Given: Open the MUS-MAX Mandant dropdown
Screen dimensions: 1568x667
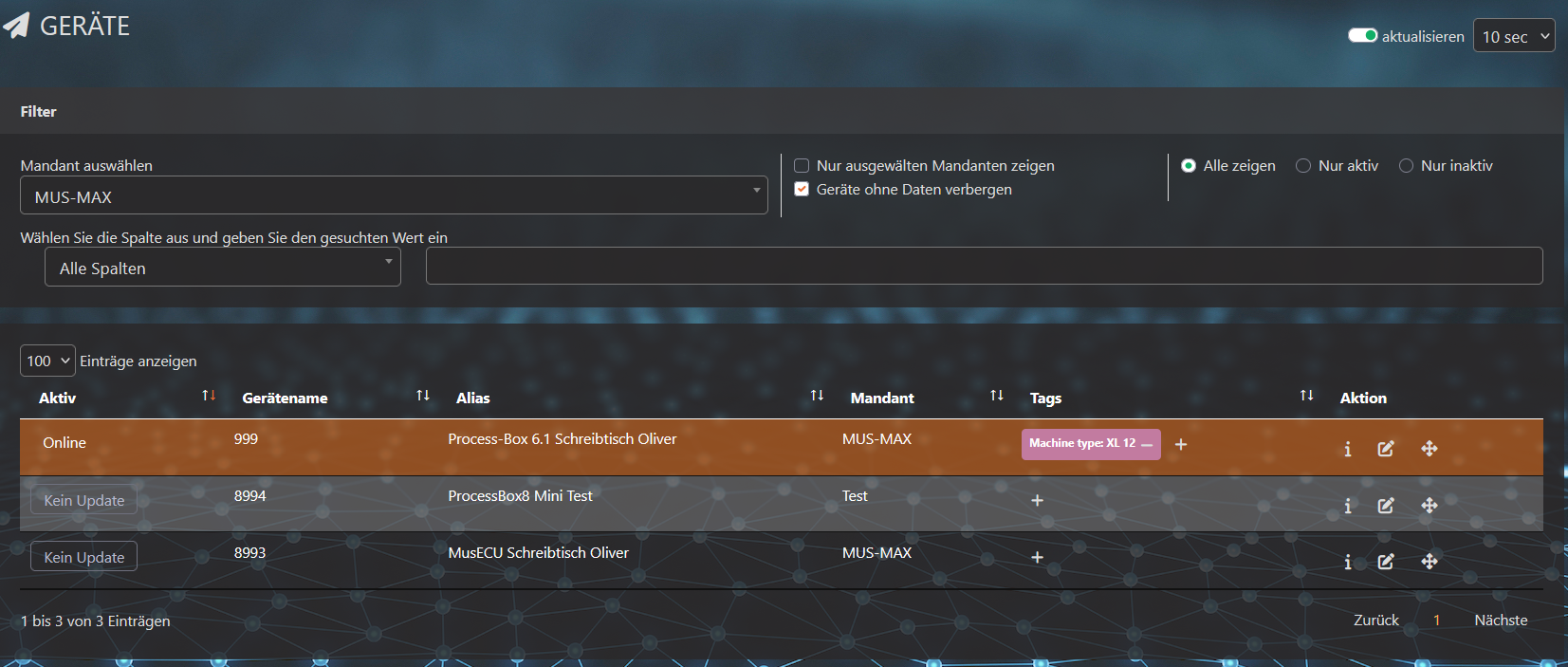Looking at the screenshot, I should (x=394, y=195).
